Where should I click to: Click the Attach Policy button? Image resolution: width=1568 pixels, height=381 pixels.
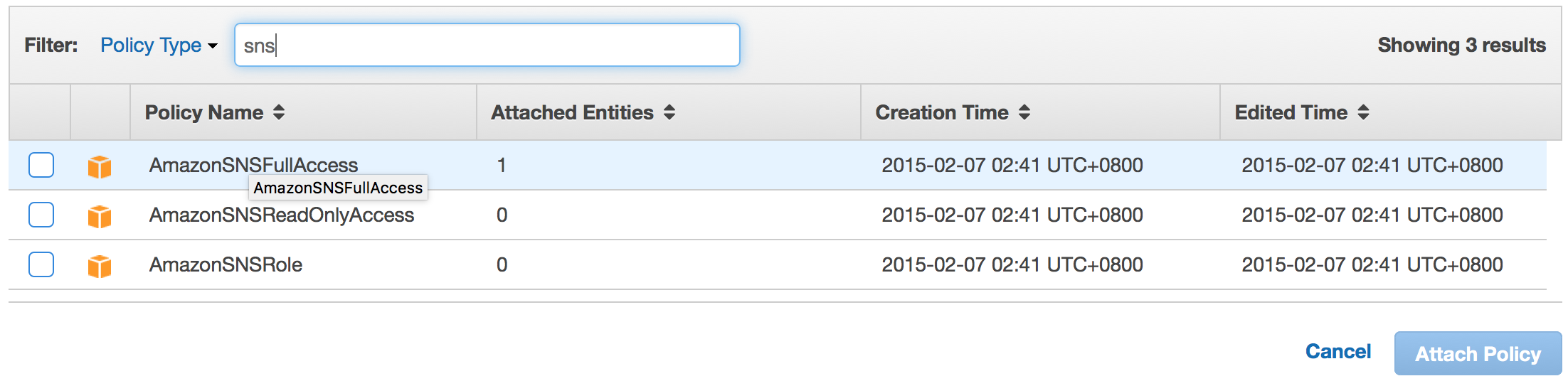point(1478,353)
